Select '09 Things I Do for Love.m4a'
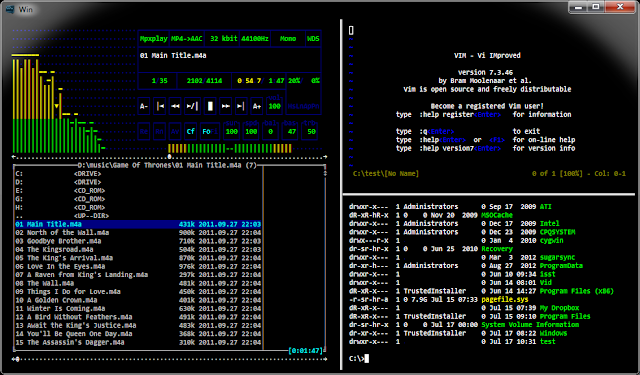Image resolution: width=640 pixels, height=375 pixels. 138,292
